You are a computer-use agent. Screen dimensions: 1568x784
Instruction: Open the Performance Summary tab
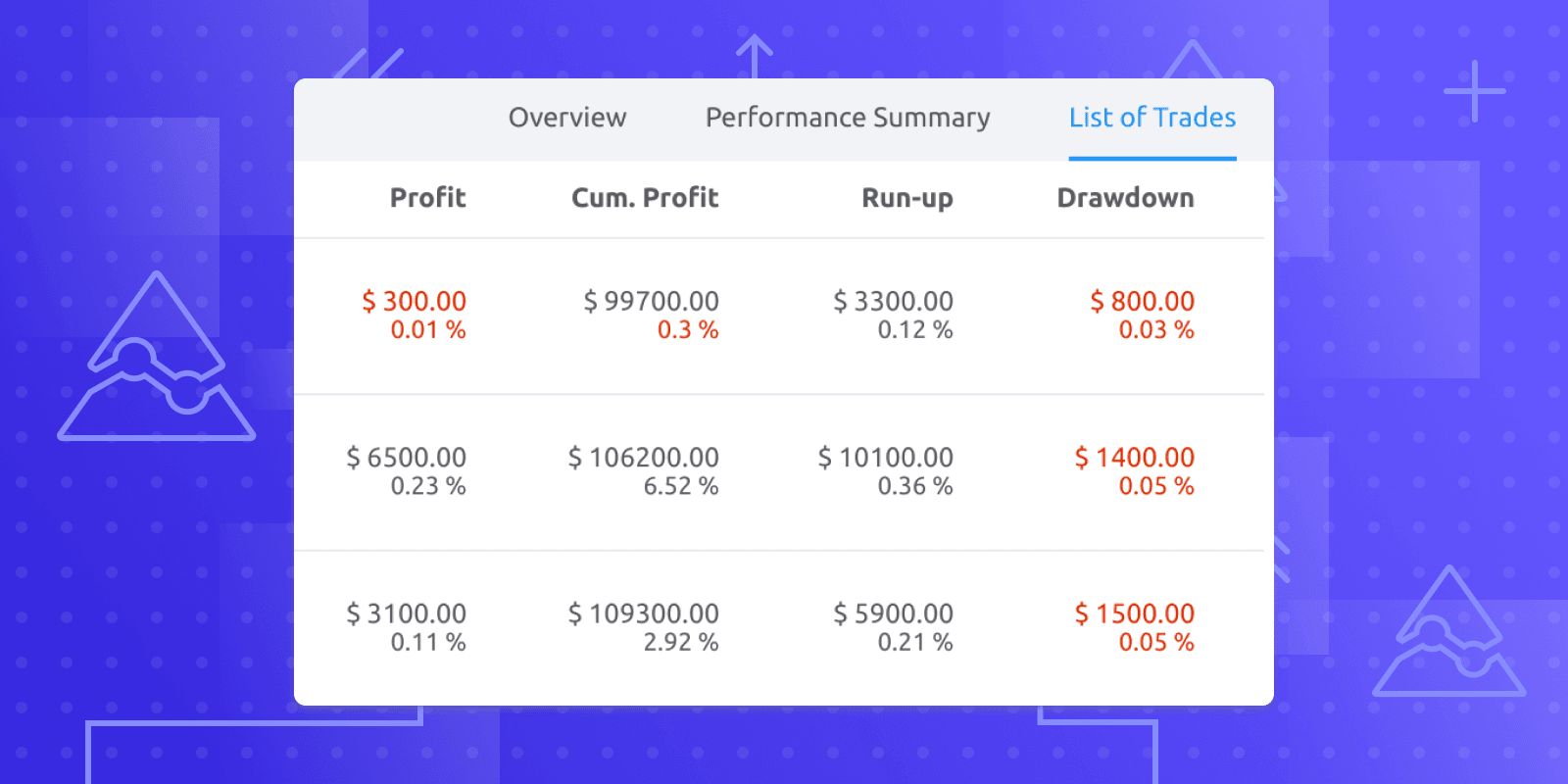(846, 118)
